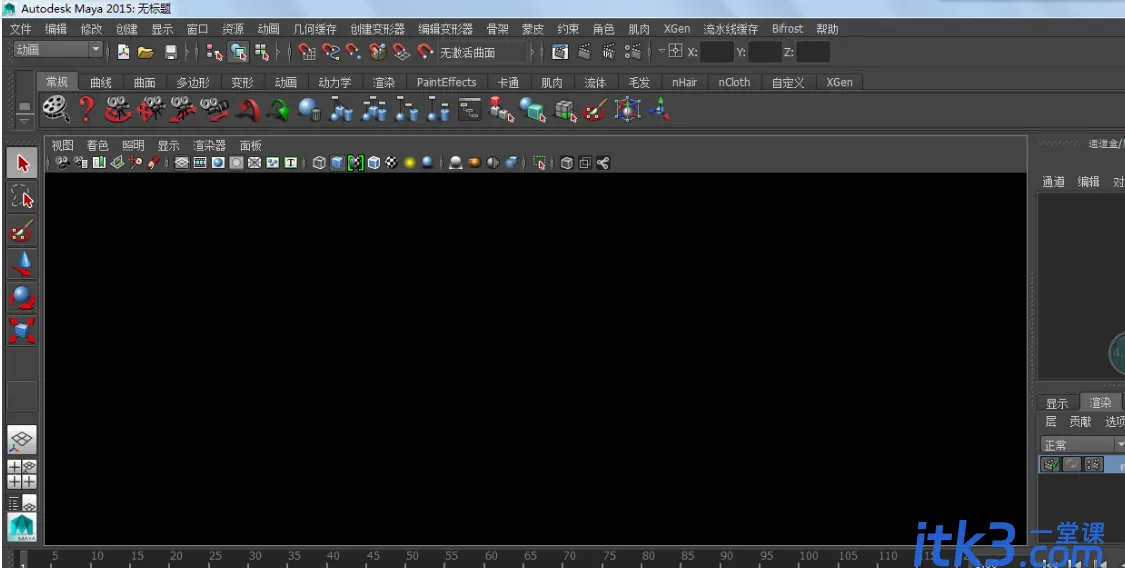Open the 骨架 menu

tap(497, 29)
